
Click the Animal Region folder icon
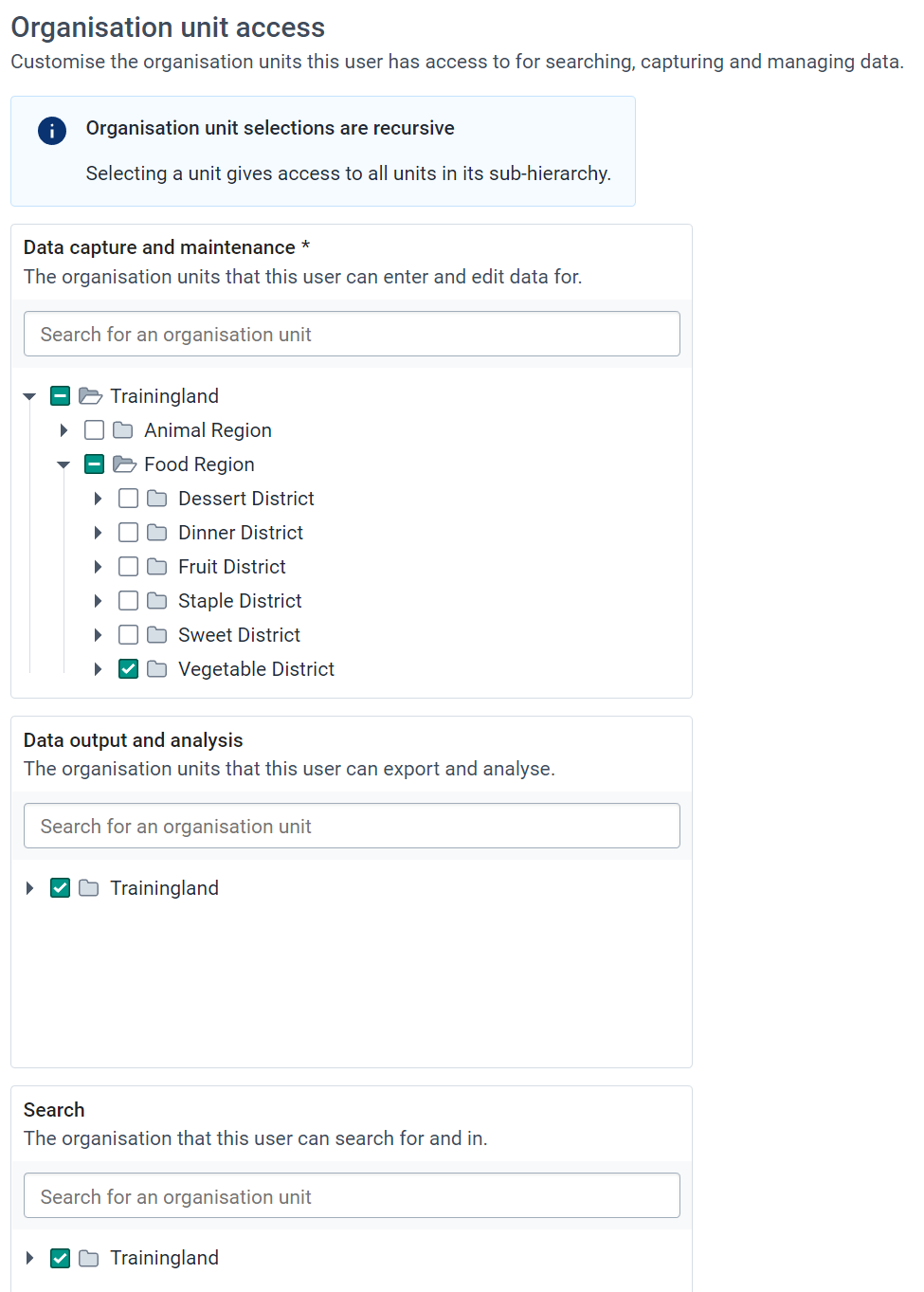pyautogui.click(x=123, y=430)
